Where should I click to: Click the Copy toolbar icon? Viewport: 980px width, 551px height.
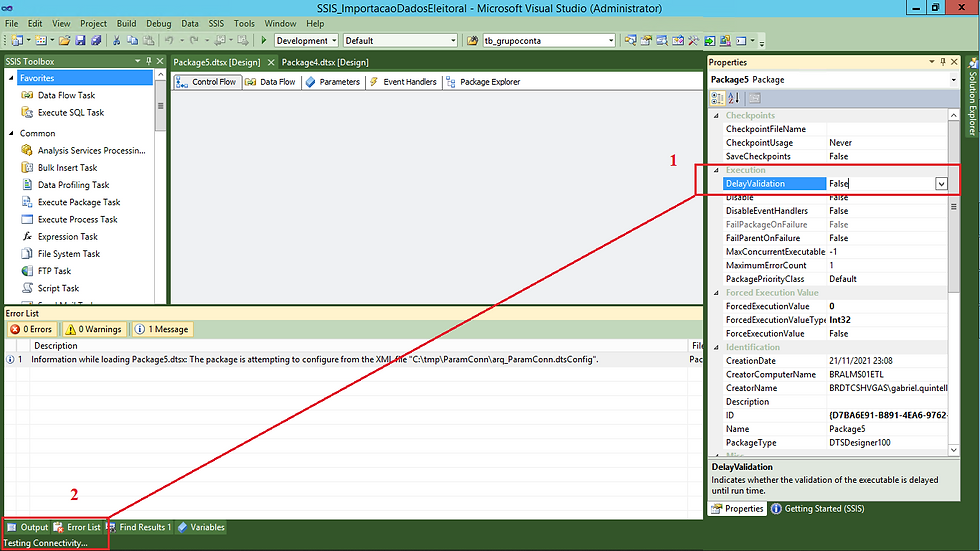[x=132, y=41]
